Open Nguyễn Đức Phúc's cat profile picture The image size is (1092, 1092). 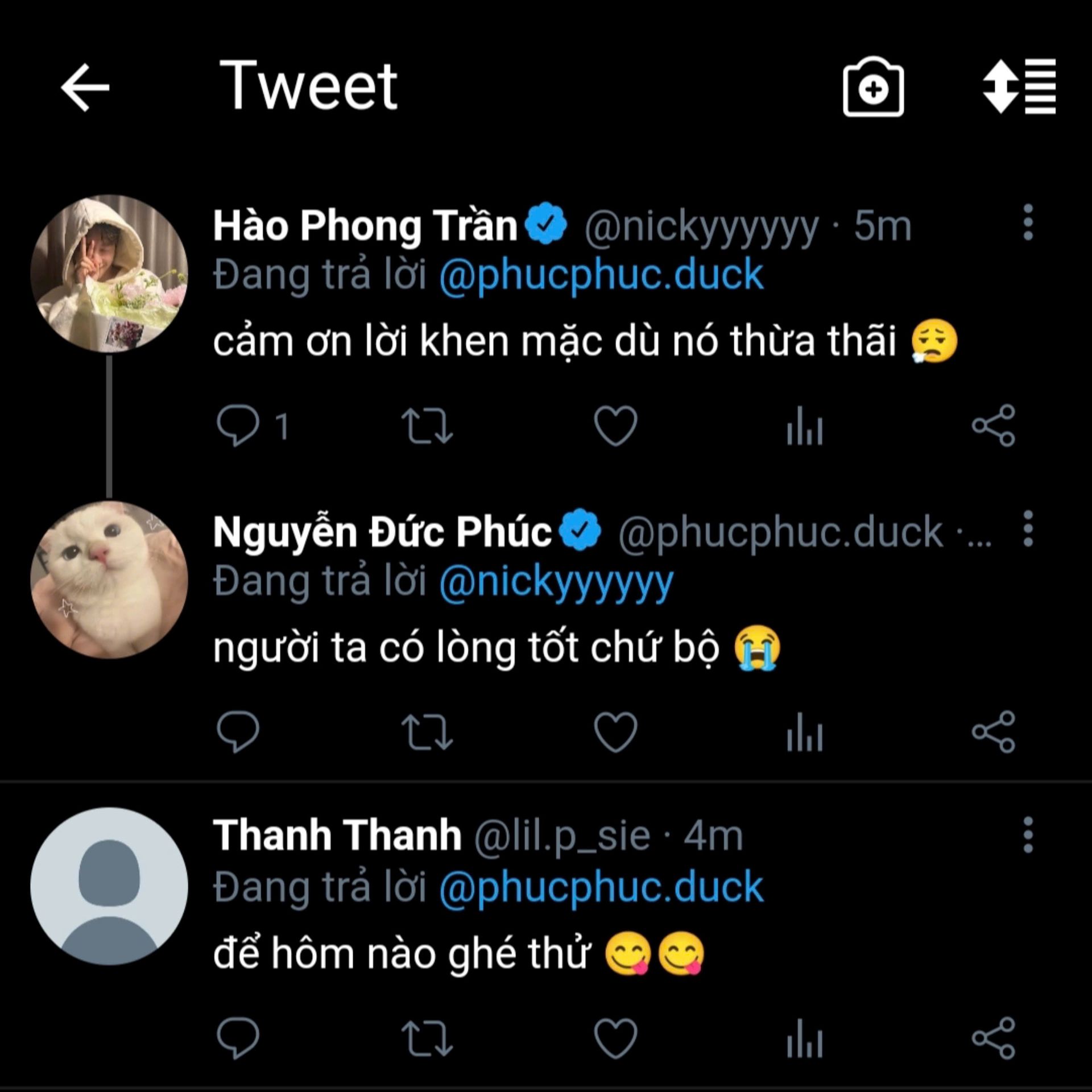pos(109,580)
